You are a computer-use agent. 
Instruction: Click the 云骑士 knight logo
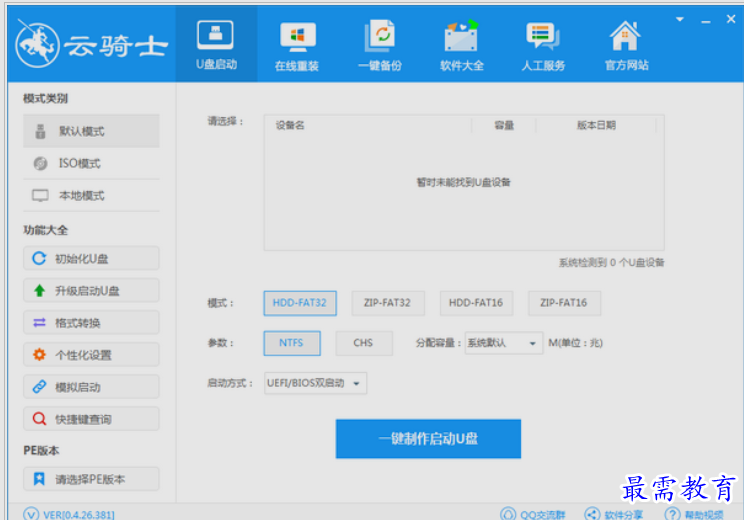tap(37, 45)
